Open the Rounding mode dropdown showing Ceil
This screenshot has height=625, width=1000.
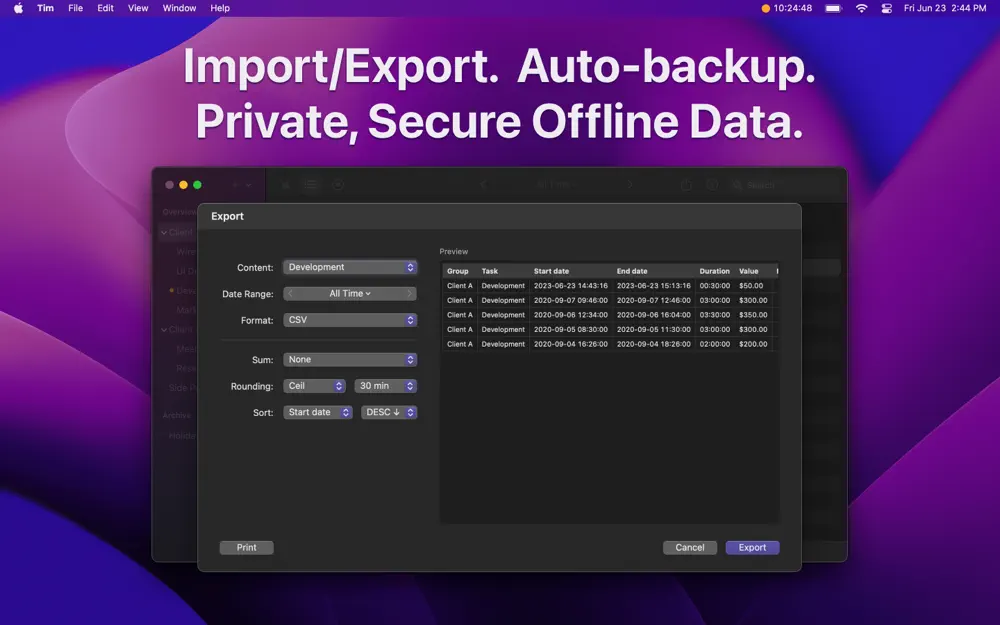314,386
